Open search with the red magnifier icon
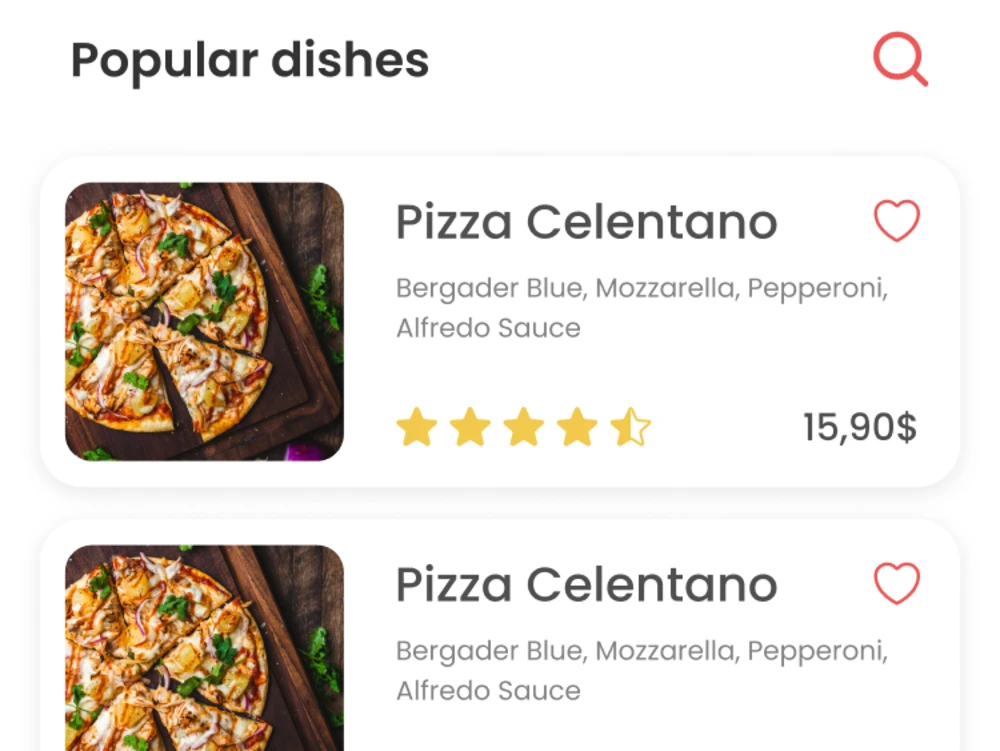1000x751 pixels. click(x=900, y=59)
